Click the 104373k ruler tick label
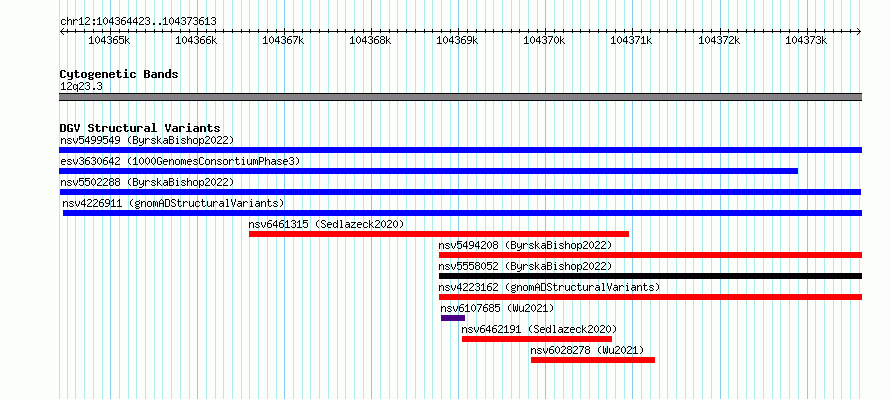Screen dimensions: 890x399 pos(806,40)
